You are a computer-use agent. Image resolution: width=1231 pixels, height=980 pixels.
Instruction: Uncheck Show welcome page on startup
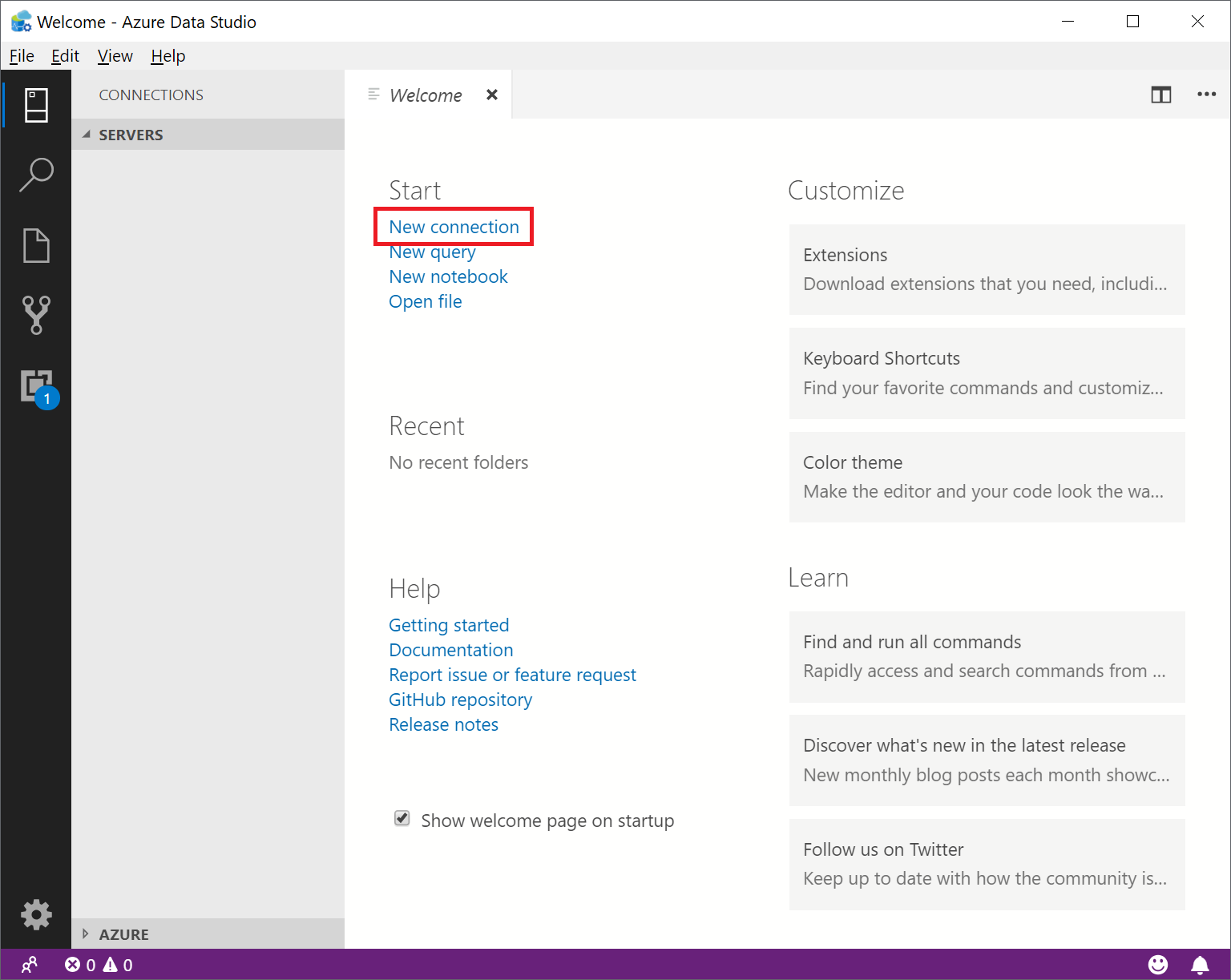[x=402, y=818]
